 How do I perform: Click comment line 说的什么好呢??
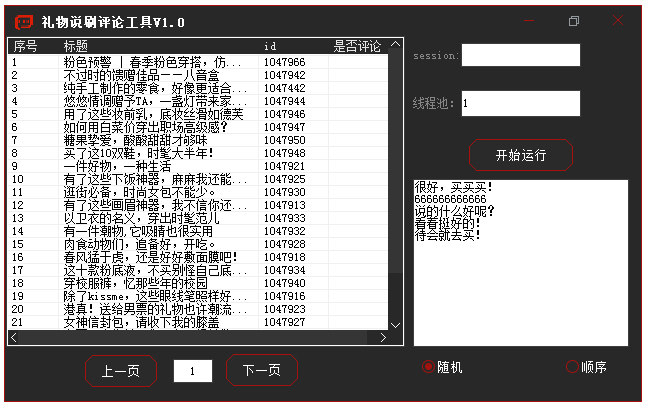454,211
